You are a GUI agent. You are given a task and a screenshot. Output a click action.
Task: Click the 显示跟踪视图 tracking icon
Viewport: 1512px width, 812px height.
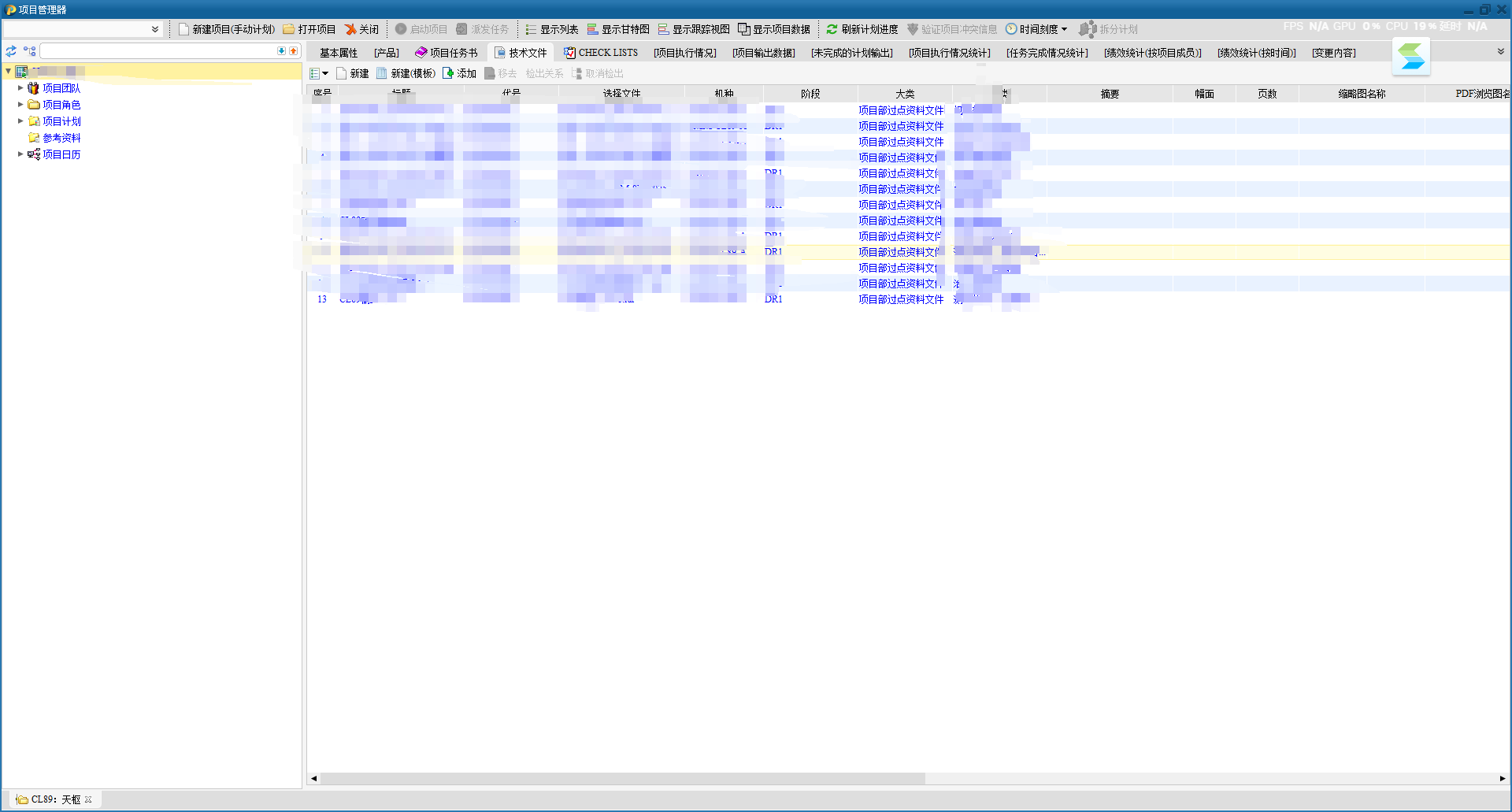663,29
